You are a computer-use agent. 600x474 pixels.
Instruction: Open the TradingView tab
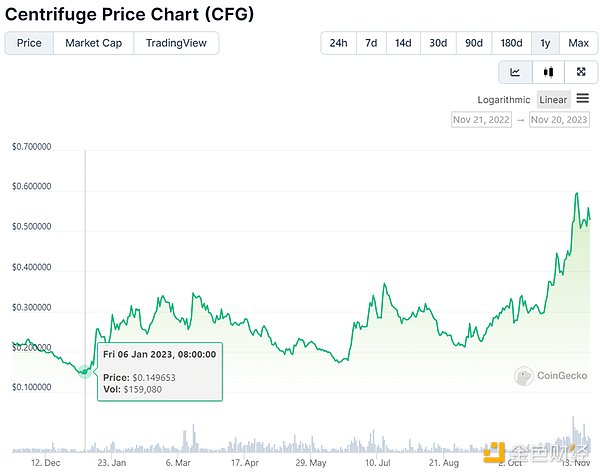pos(176,43)
